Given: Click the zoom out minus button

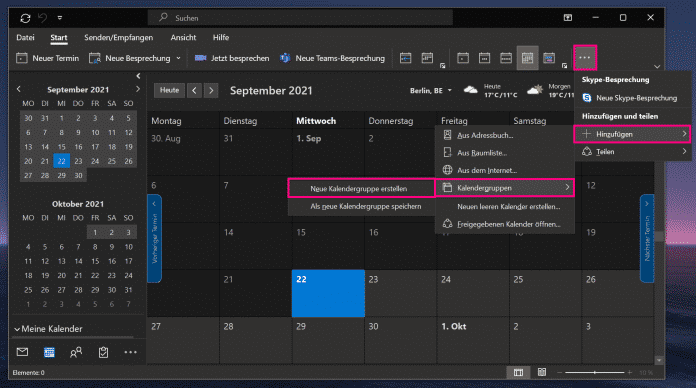Looking at the screenshot, I should pyautogui.click(x=560, y=372).
